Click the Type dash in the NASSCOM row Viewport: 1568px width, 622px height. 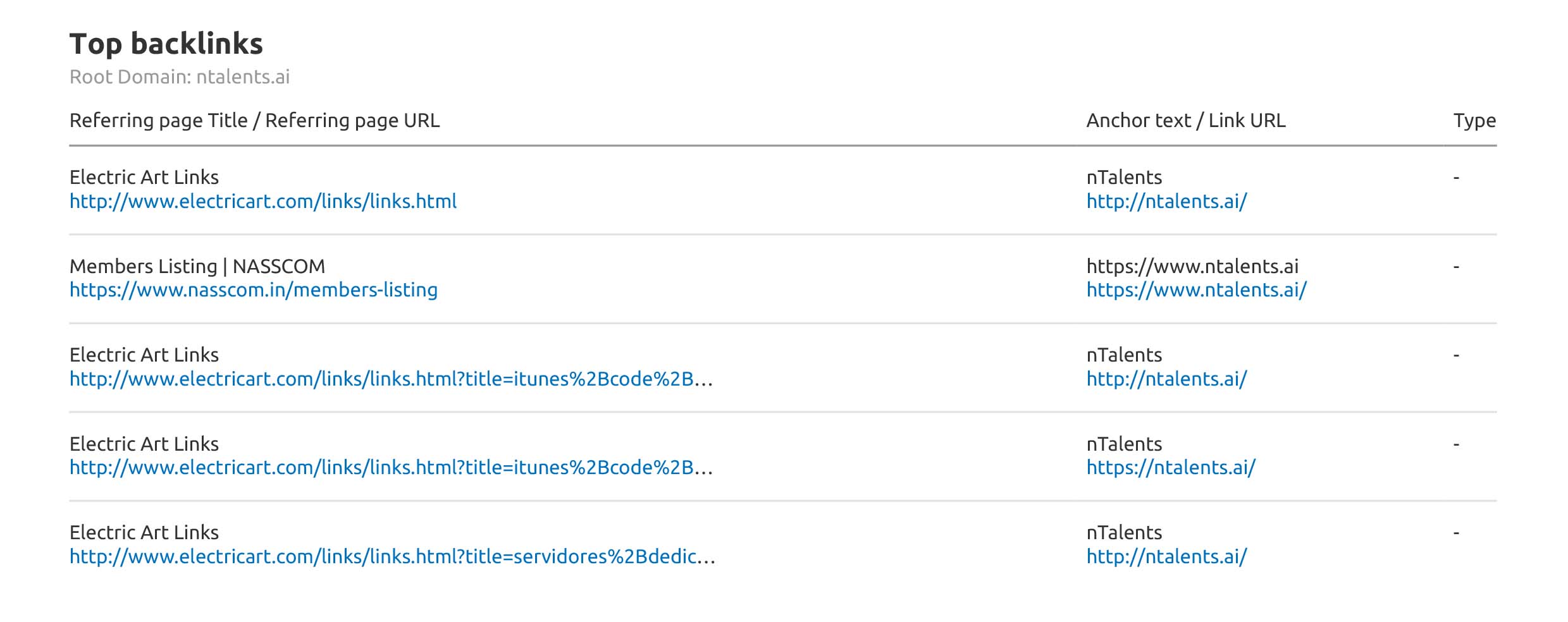pos(1456,267)
